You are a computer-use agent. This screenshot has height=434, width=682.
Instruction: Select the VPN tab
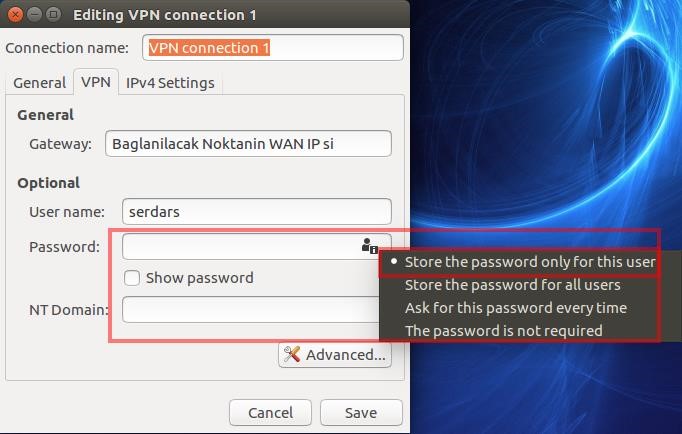pos(96,83)
